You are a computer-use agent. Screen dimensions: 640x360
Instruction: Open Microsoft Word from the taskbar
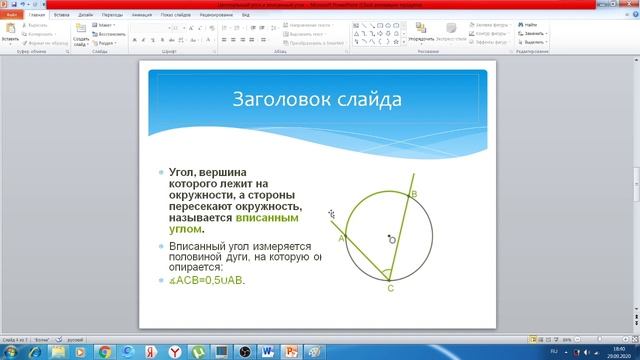click(x=268, y=352)
